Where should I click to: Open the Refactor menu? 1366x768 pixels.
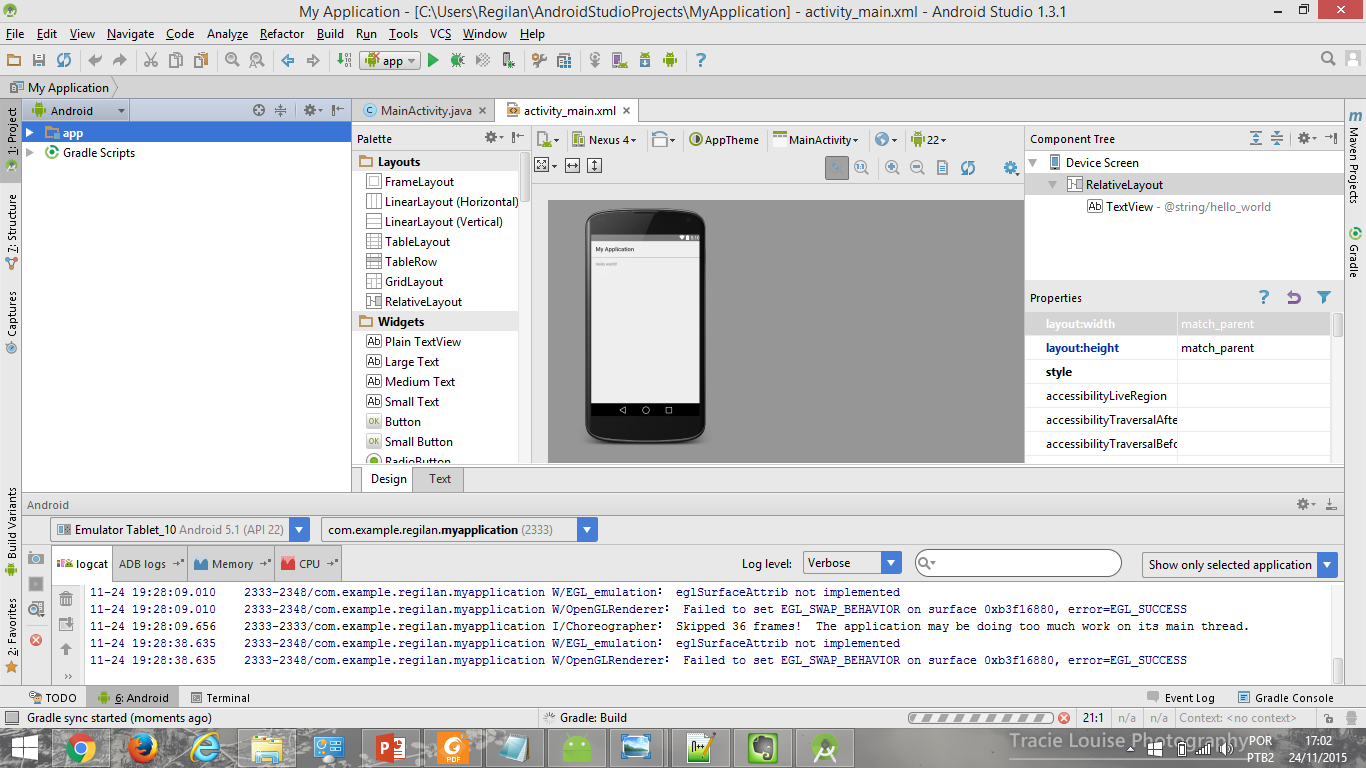(282, 33)
